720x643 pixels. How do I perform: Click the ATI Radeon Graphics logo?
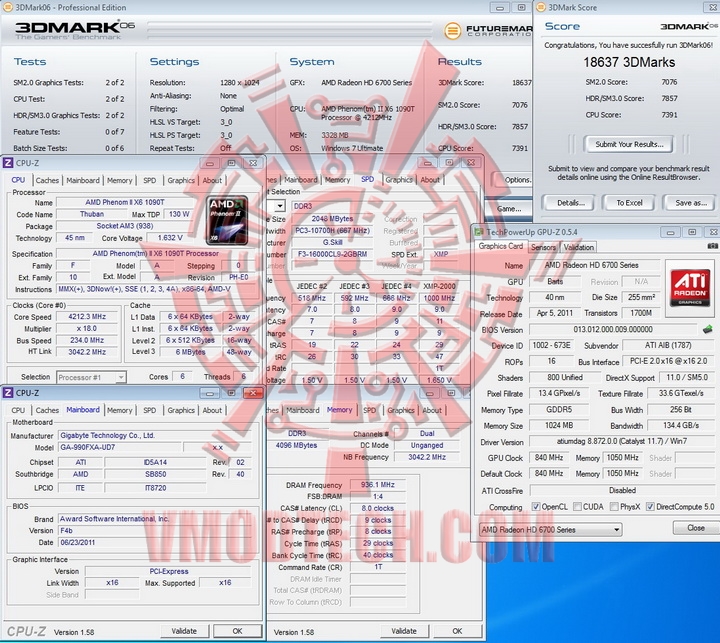click(690, 288)
